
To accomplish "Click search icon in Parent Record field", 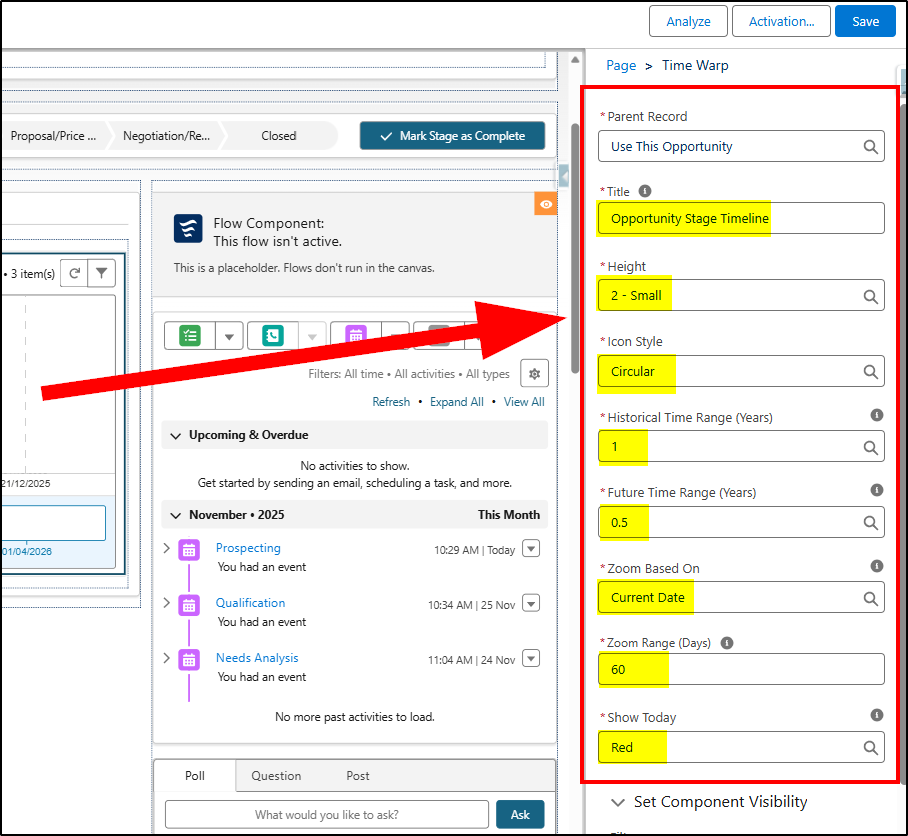I will pyautogui.click(x=870, y=147).
